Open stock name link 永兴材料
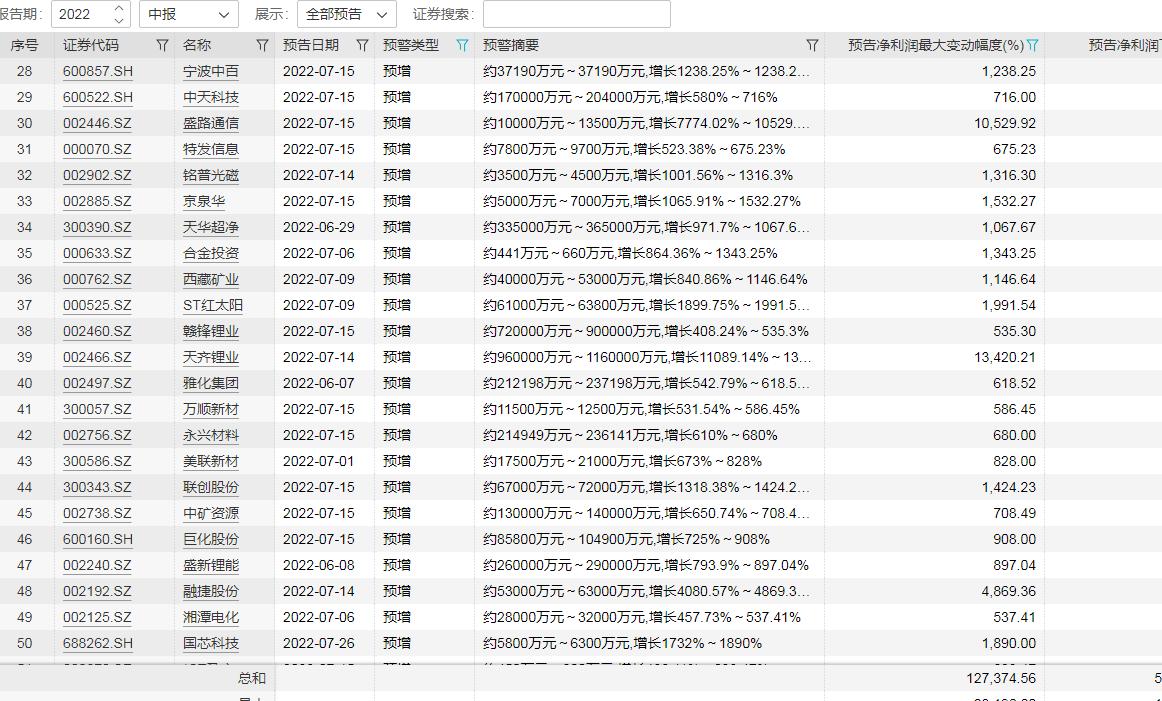Screen dimensions: 1162x701 tap(211, 435)
